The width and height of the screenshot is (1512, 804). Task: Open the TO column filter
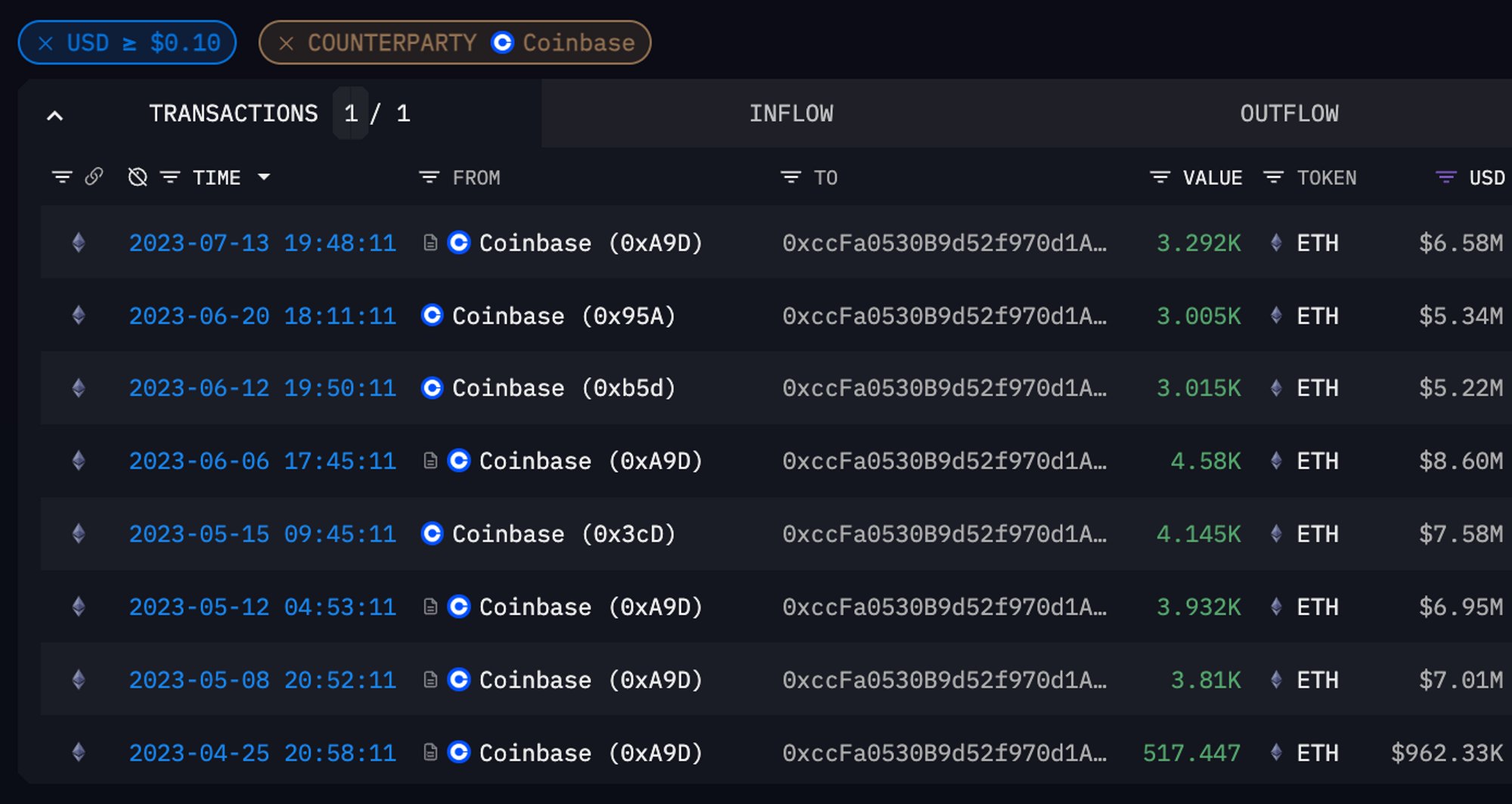pos(791,177)
